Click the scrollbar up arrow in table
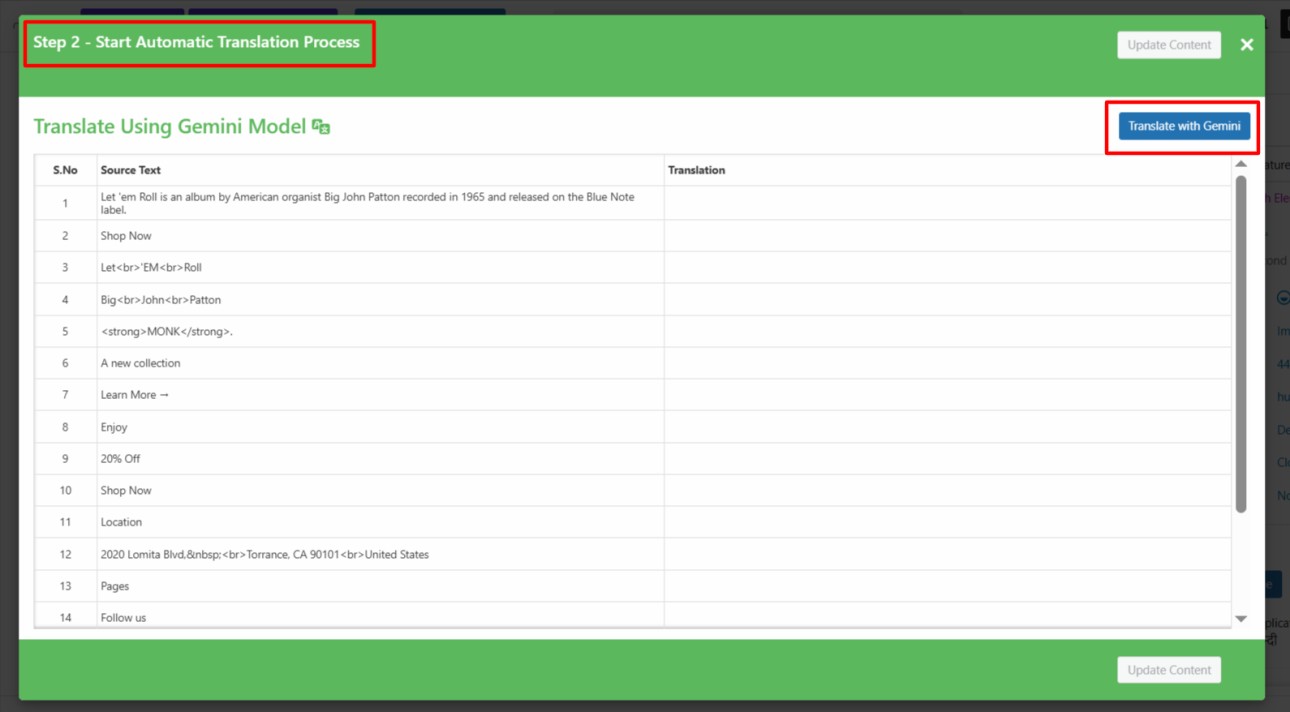The width and height of the screenshot is (1290, 712). click(x=1241, y=164)
